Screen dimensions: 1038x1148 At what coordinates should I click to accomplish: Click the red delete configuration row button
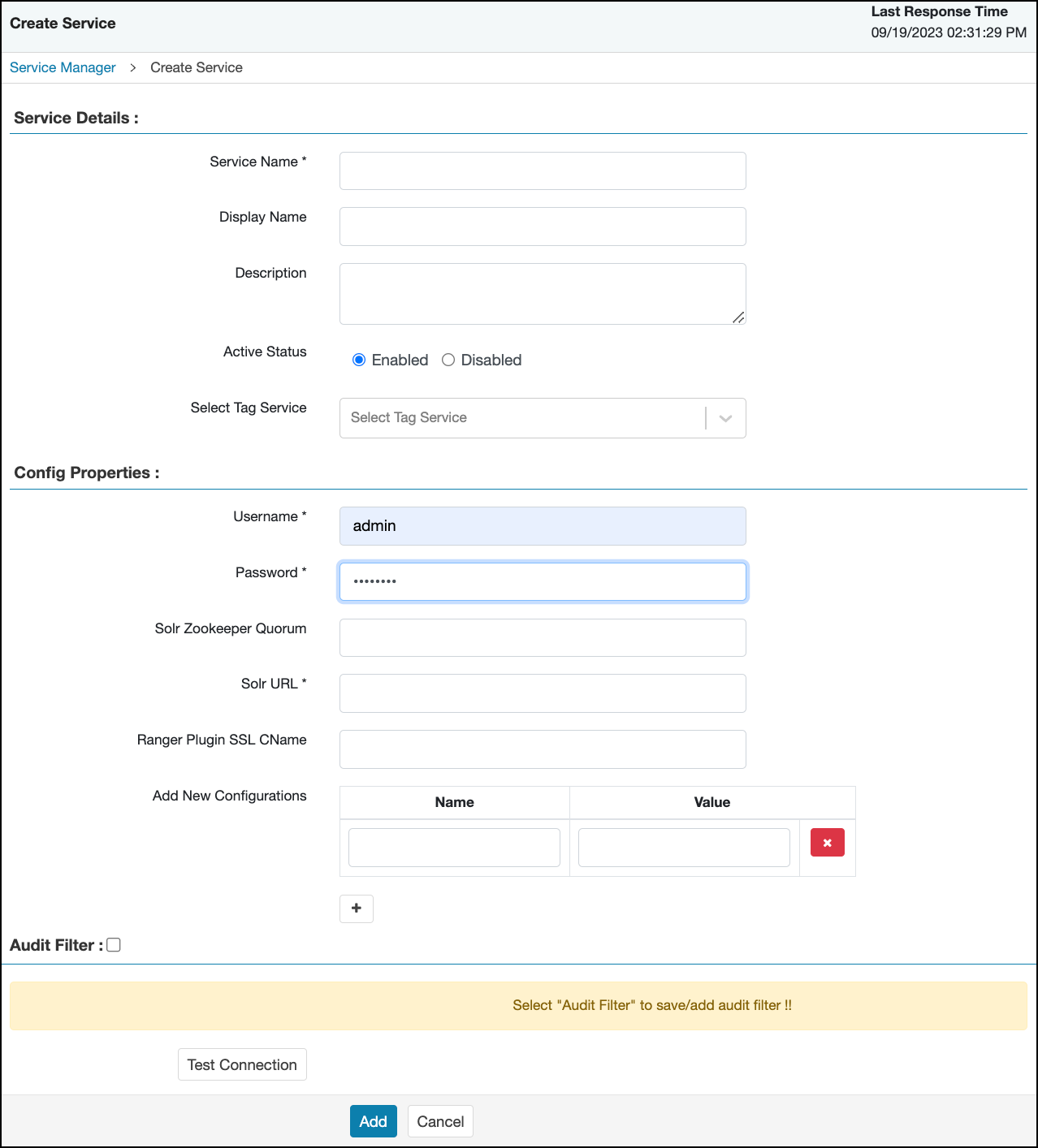827,843
